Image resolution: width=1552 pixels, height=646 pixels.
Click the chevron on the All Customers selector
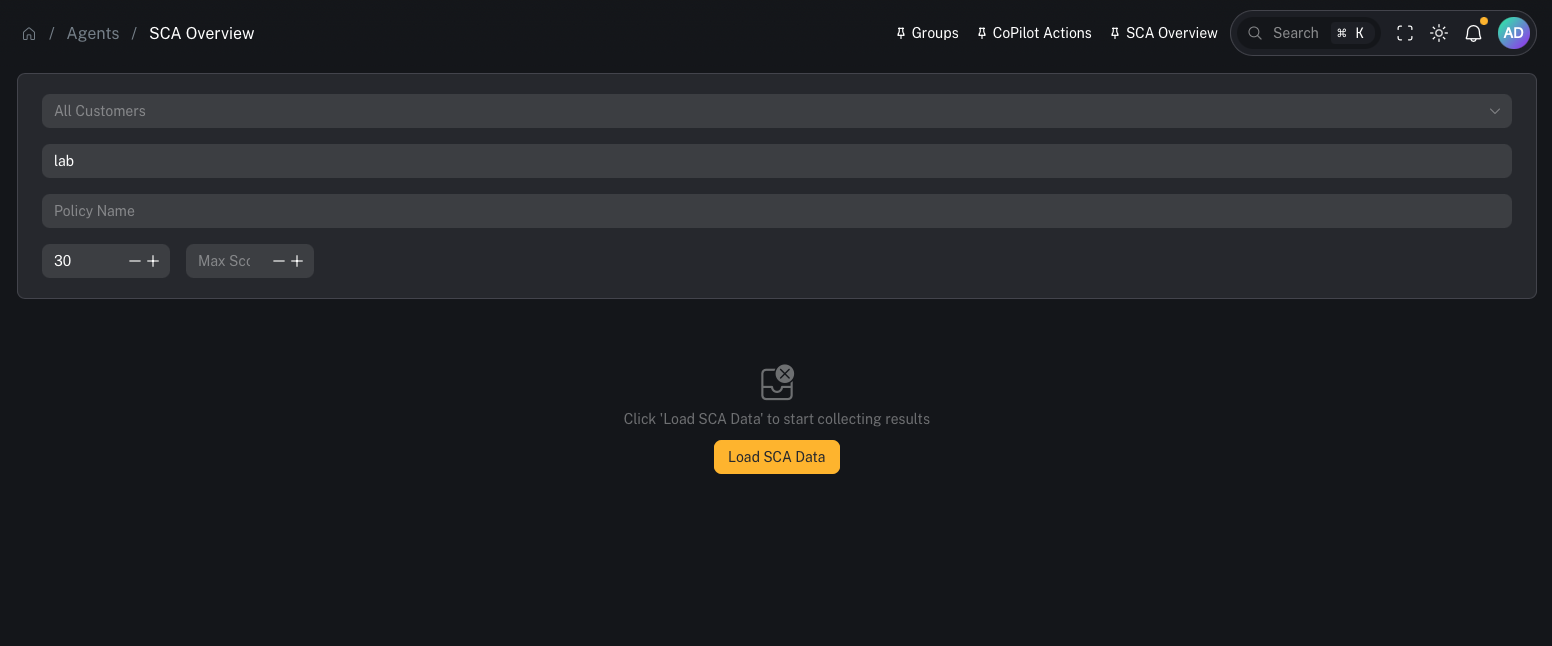click(1495, 111)
